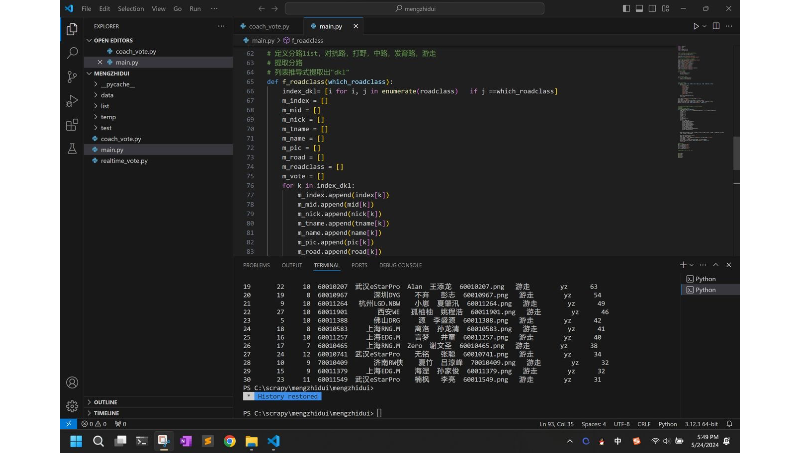Open the View menu
This screenshot has height=453, width=800.
(159, 9)
